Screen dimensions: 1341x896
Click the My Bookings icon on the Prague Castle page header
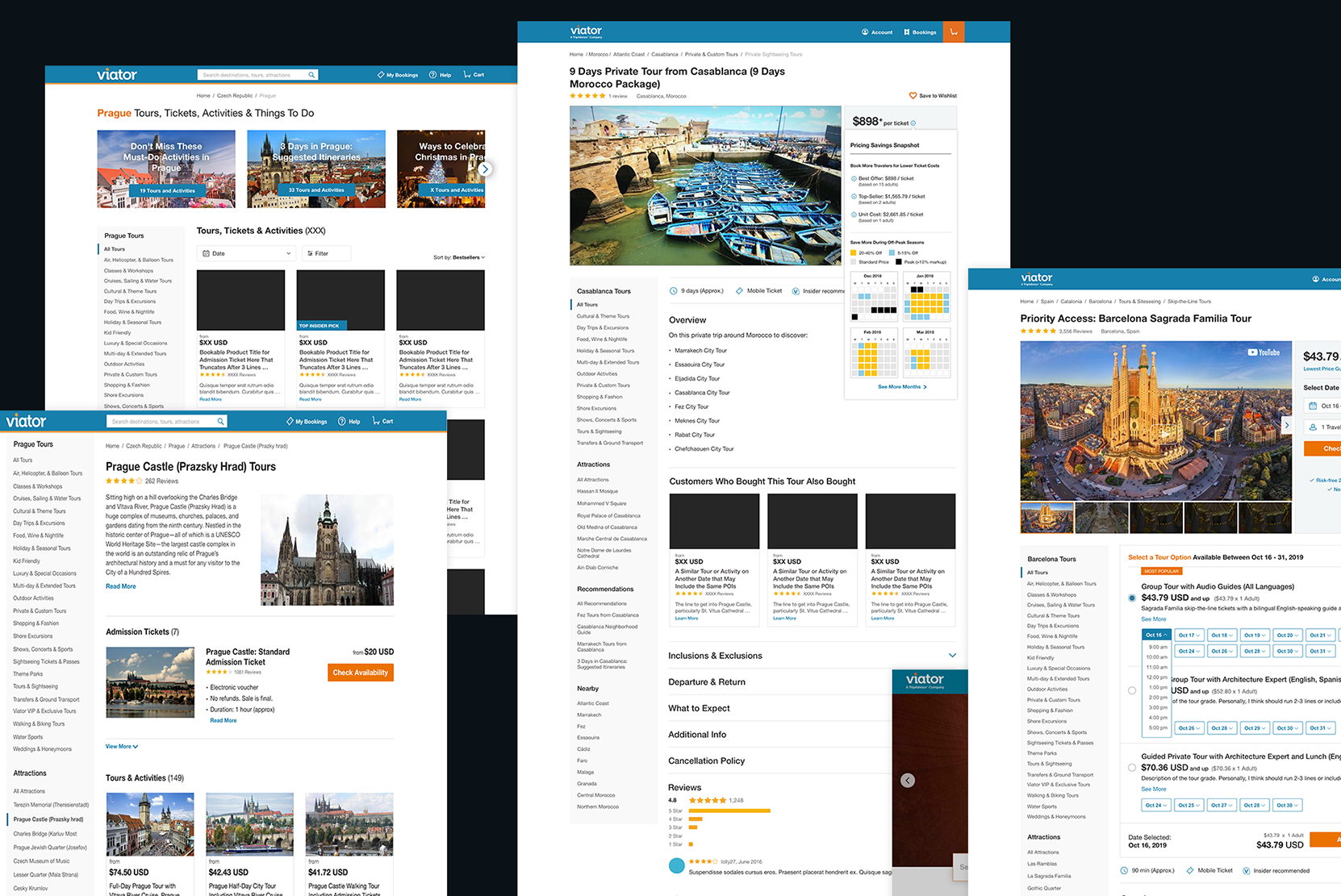(x=290, y=421)
